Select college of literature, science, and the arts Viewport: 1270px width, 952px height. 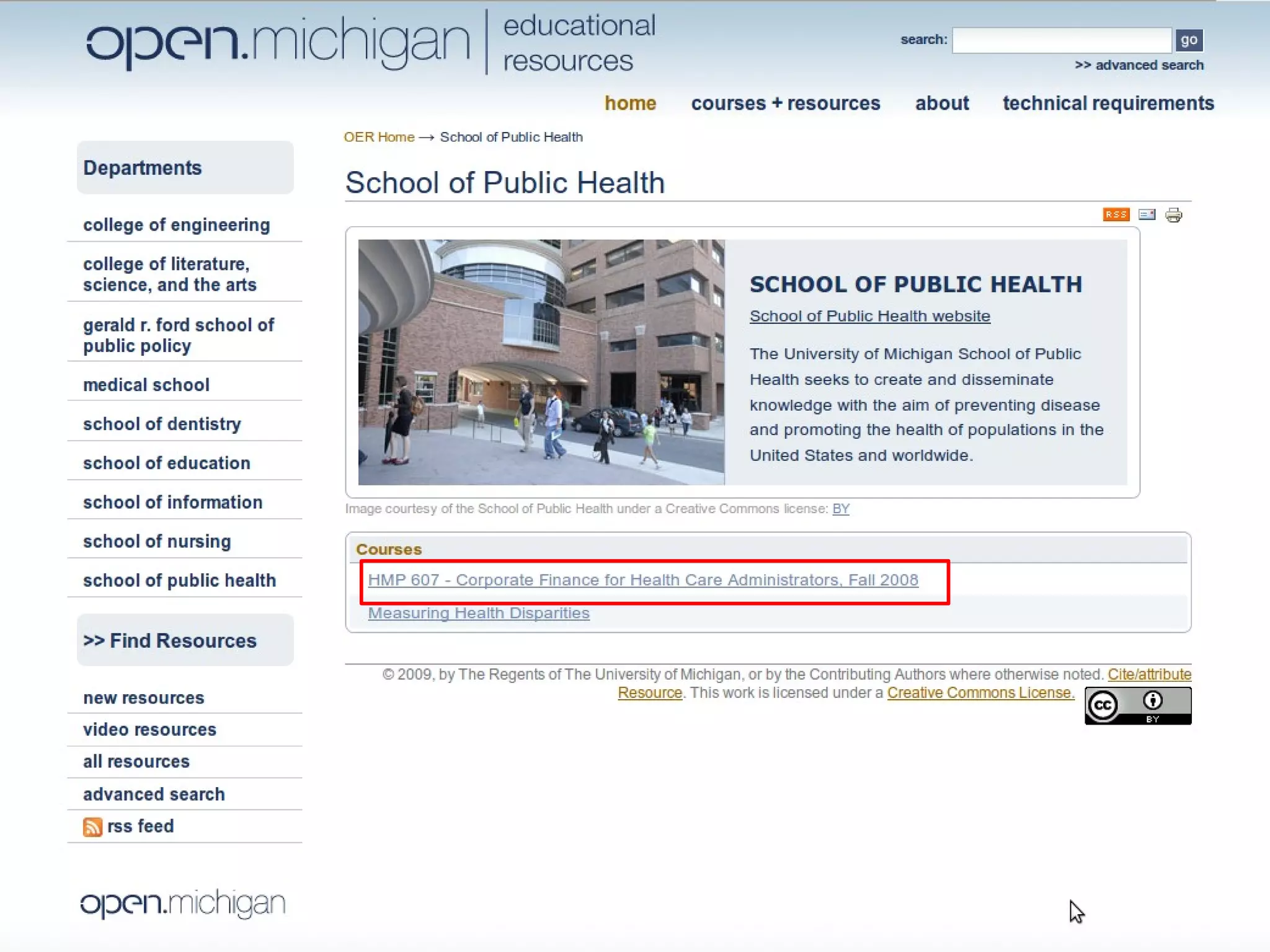click(x=170, y=274)
